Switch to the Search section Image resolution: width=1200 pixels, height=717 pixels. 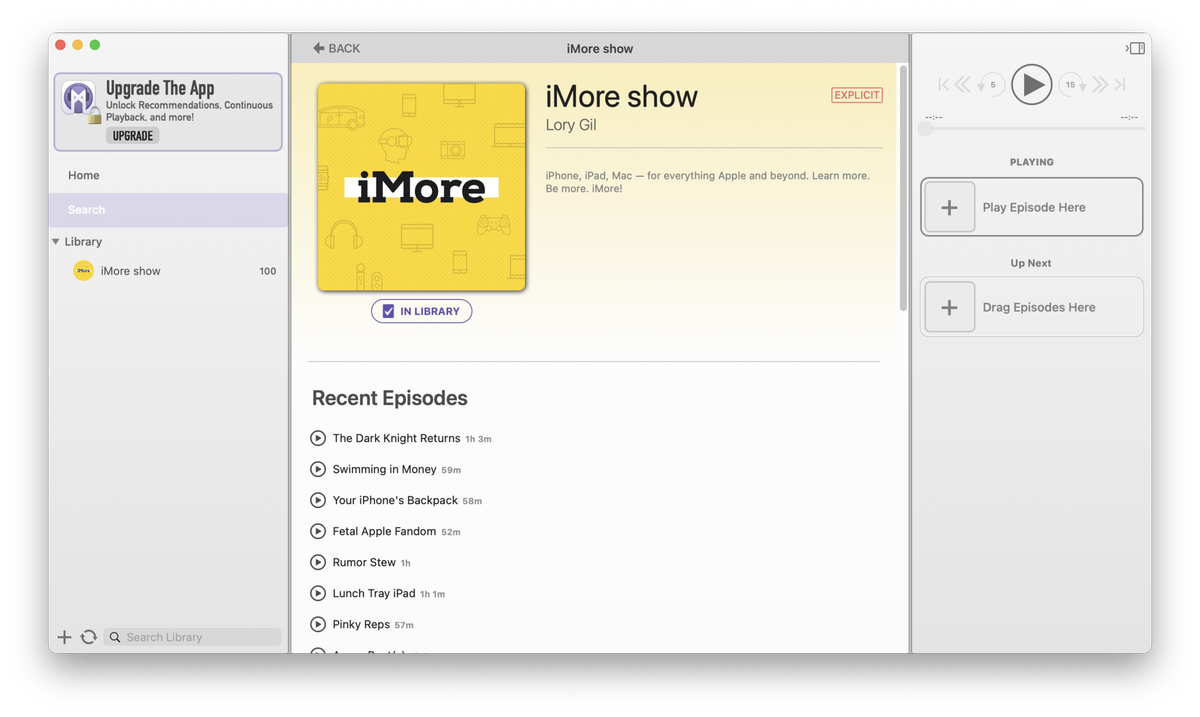point(86,209)
